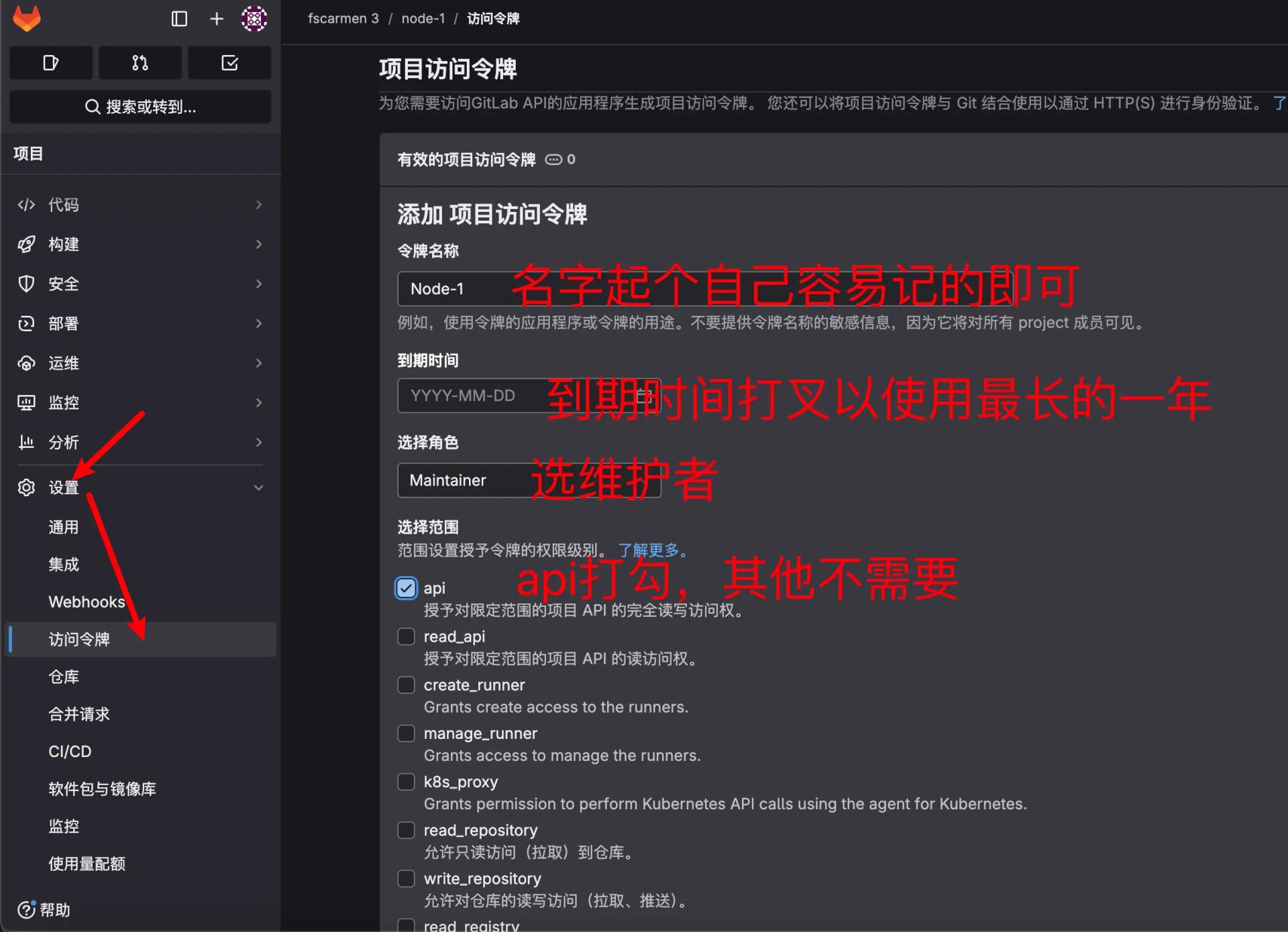
Task: Click the Help question mark icon
Action: [x=26, y=910]
